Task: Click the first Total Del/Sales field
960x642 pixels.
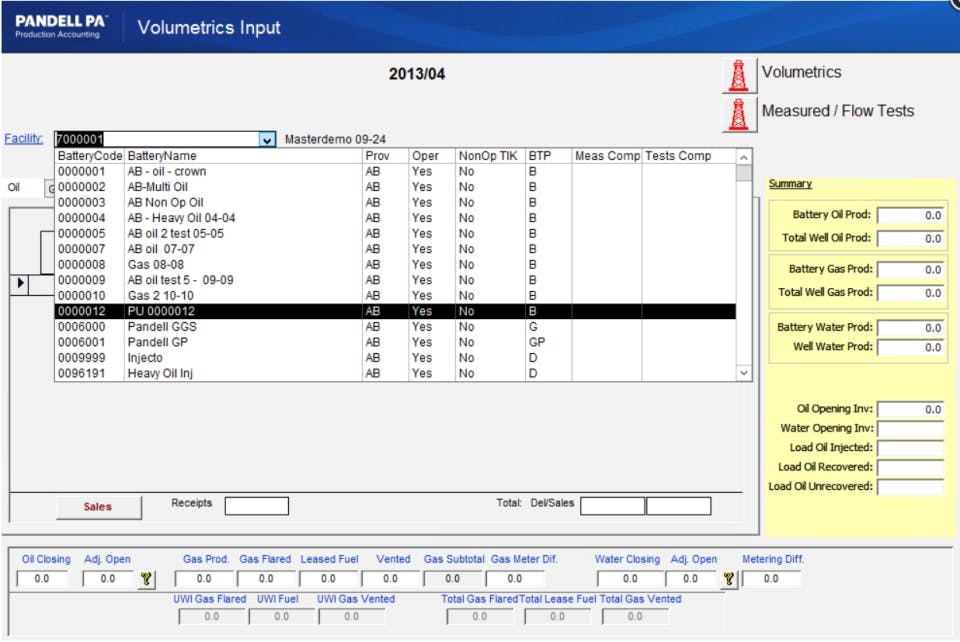Action: (x=612, y=506)
